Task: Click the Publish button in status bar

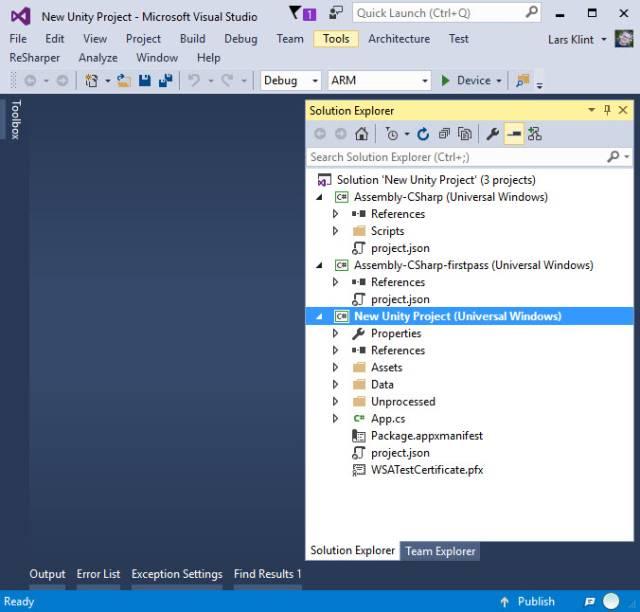Action: (527, 601)
